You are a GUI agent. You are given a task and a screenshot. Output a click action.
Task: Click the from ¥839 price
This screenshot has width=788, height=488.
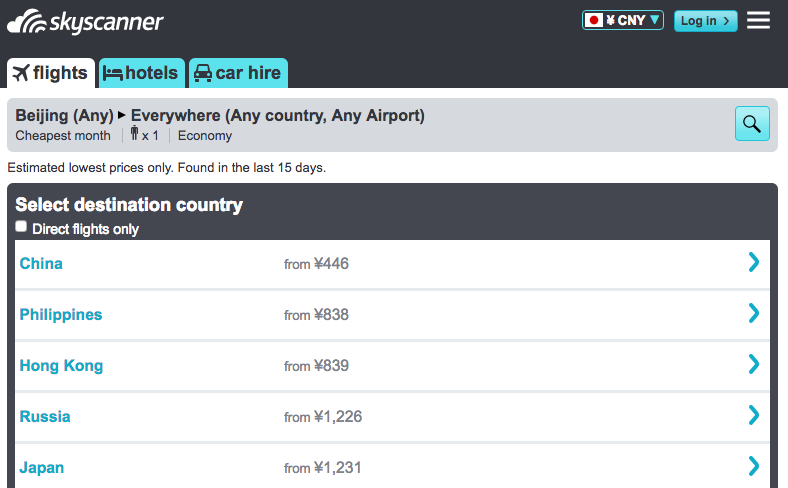(316, 366)
